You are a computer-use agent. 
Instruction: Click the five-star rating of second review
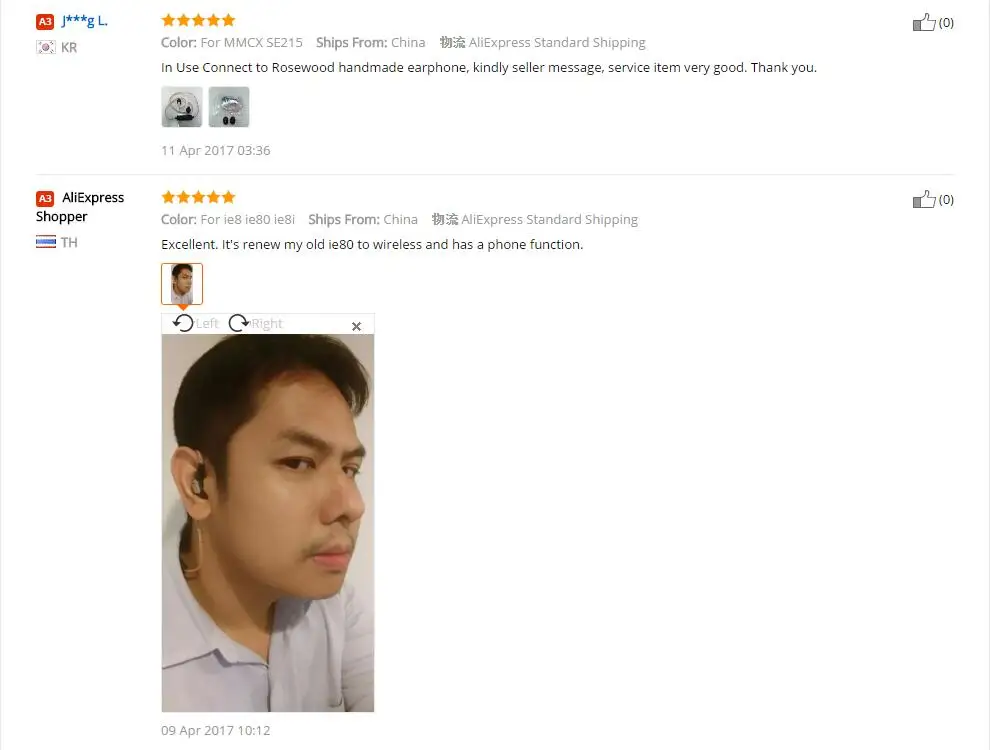coord(198,197)
